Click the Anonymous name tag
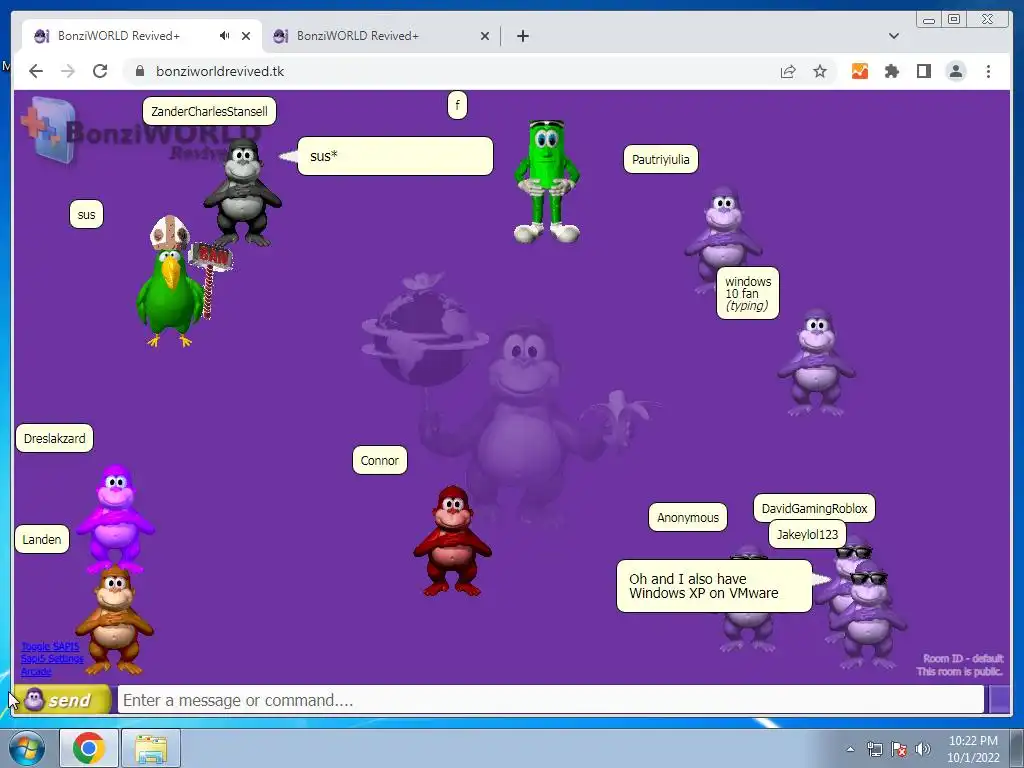This screenshot has height=768, width=1024. point(688,517)
